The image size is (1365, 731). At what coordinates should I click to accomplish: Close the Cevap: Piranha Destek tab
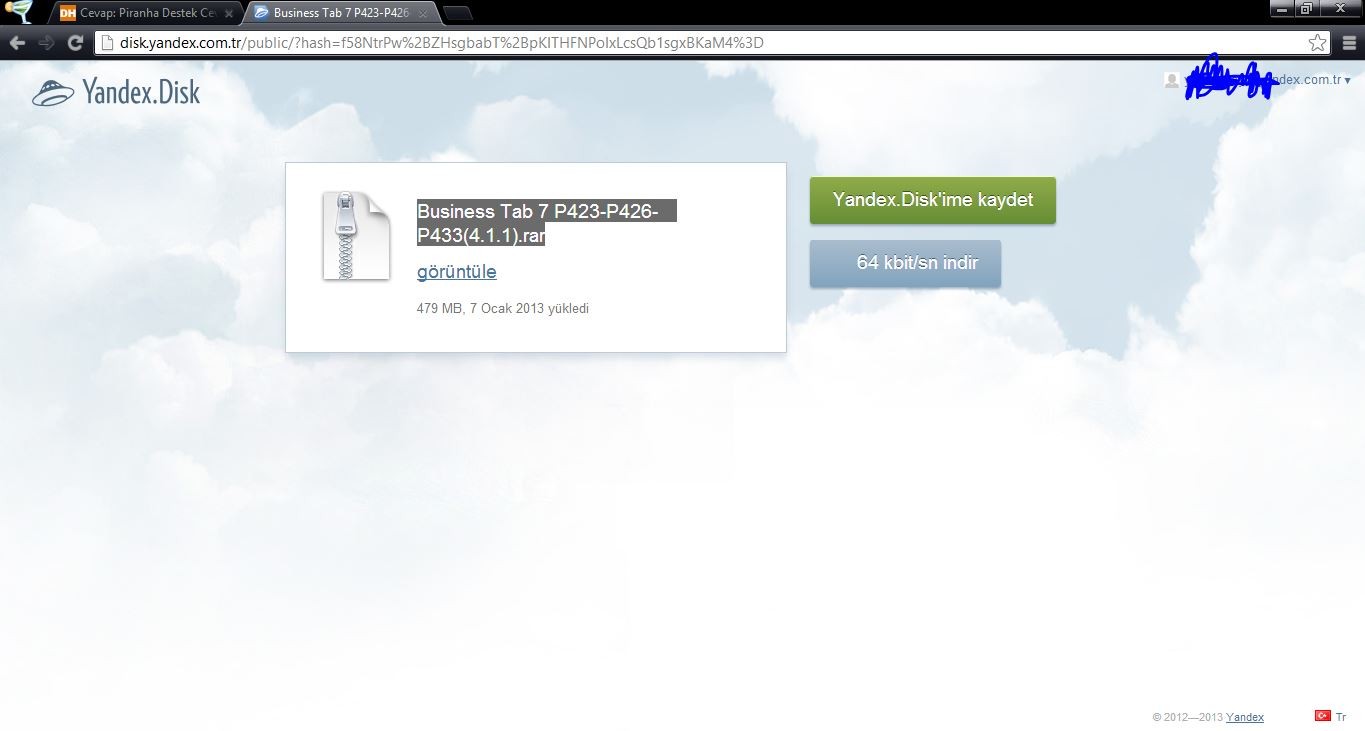click(x=228, y=14)
